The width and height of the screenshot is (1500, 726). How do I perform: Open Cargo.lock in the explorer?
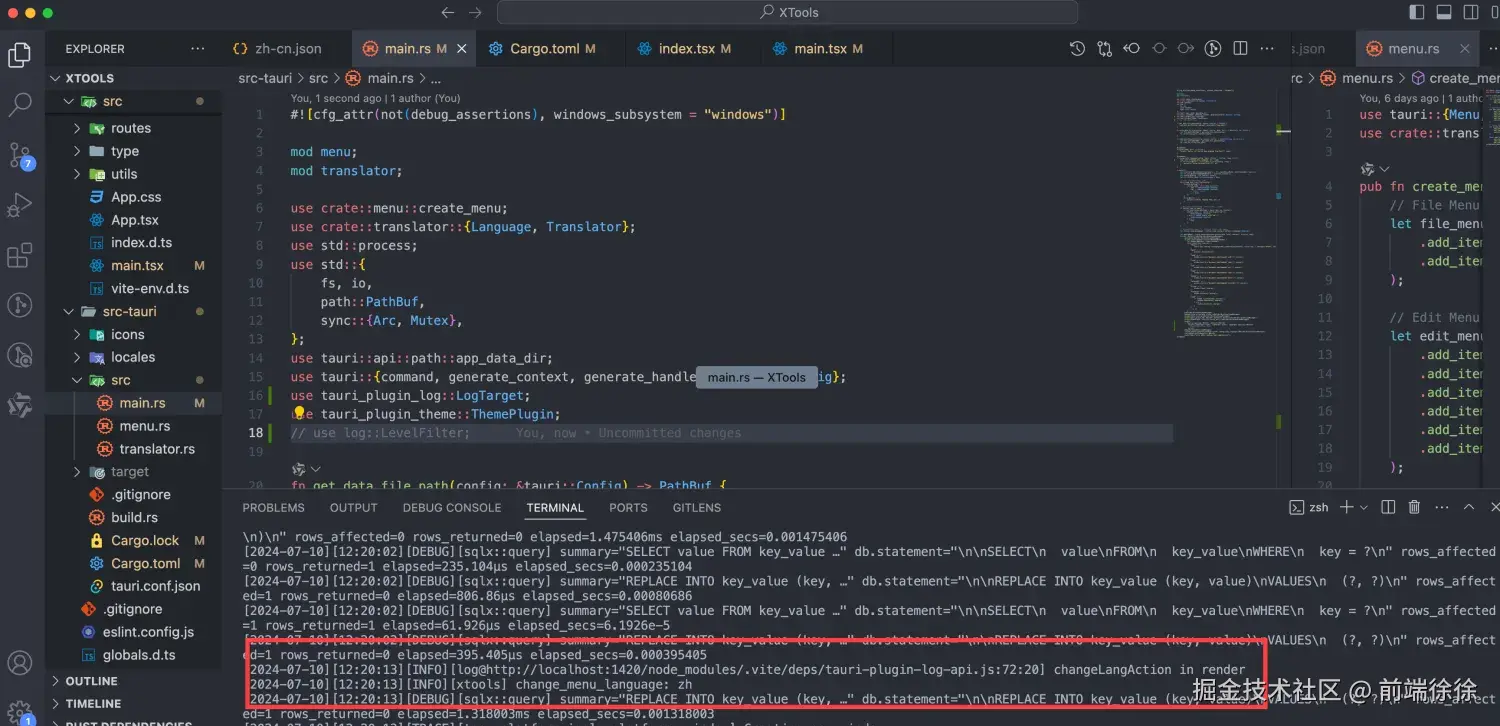[145, 540]
